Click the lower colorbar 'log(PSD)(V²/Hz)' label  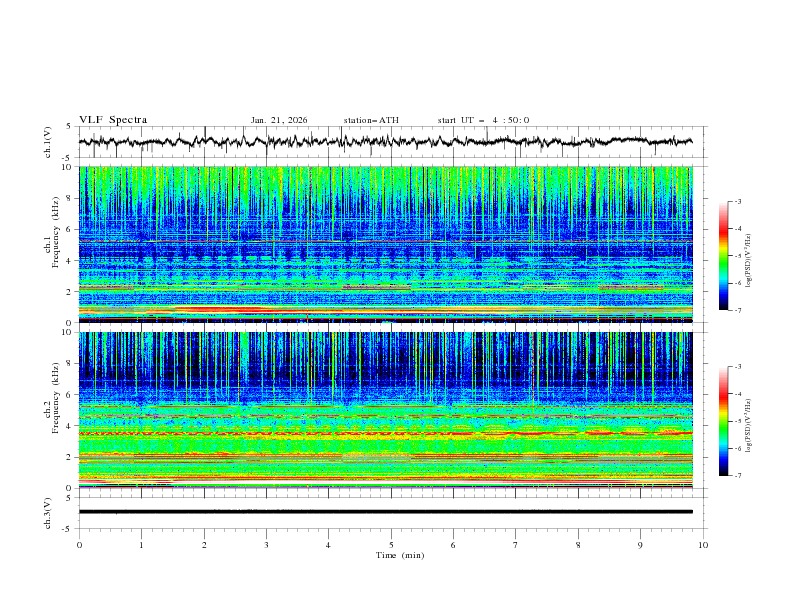click(749, 426)
